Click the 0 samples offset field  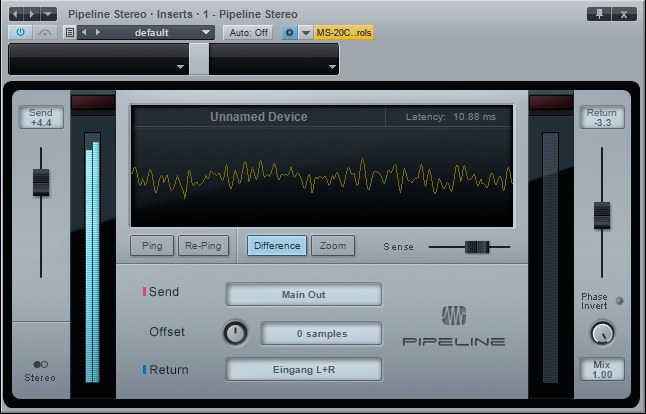point(321,333)
